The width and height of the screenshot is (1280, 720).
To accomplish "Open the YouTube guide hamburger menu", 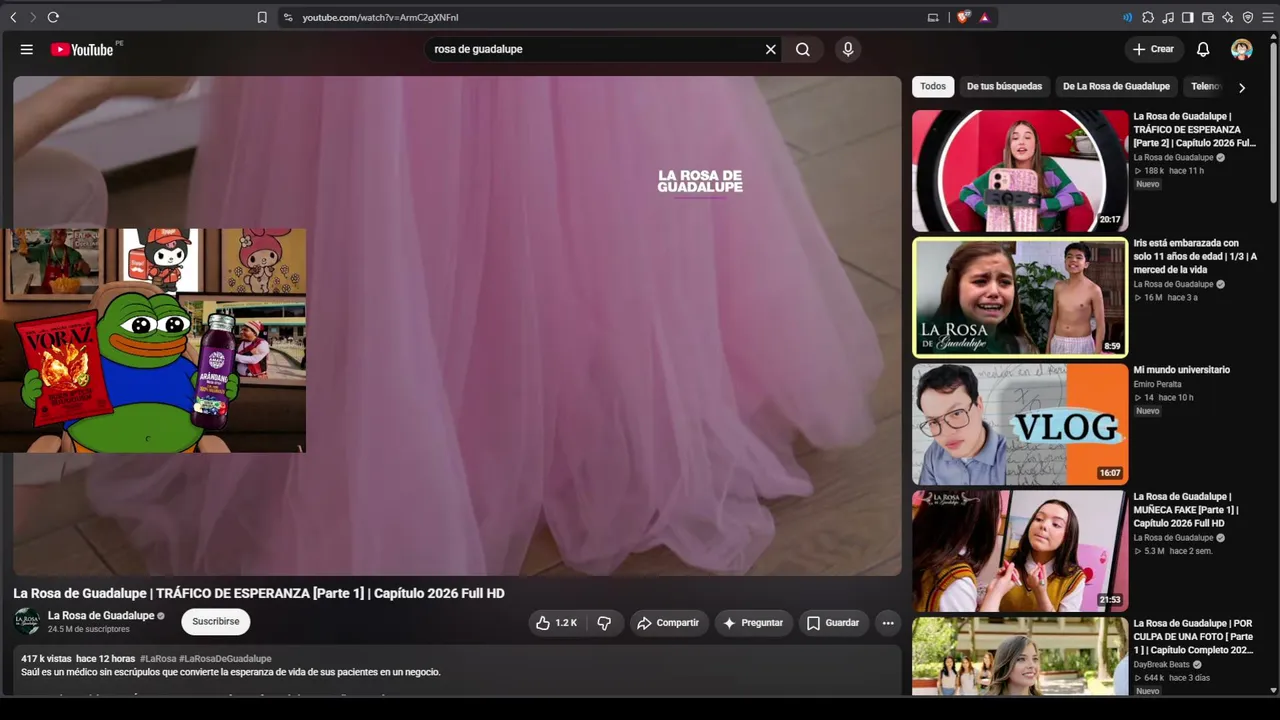I will pos(27,49).
